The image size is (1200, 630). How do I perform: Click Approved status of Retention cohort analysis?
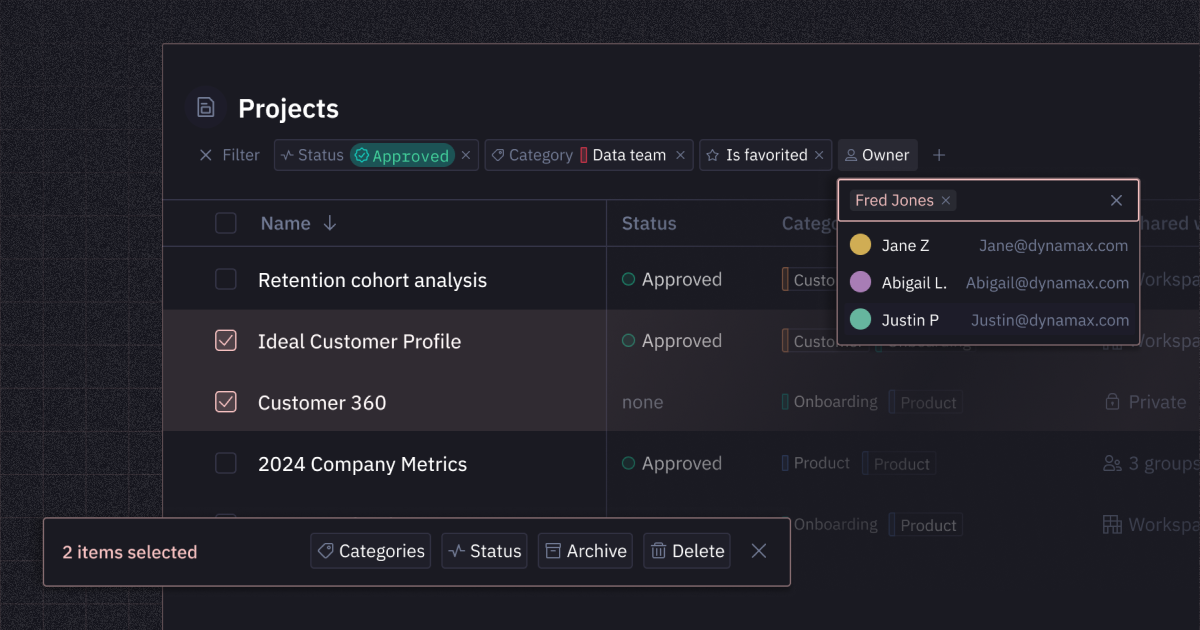pyautogui.click(x=672, y=280)
